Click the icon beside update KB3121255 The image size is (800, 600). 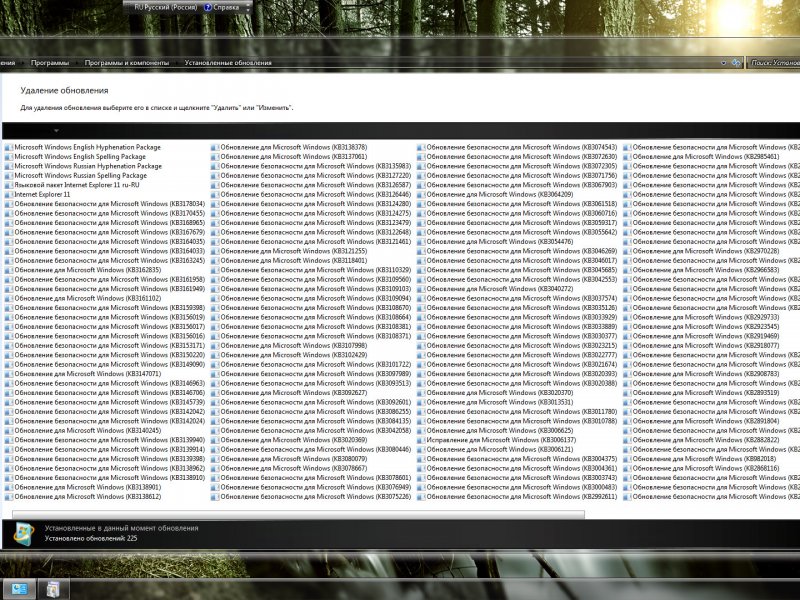tap(215, 251)
